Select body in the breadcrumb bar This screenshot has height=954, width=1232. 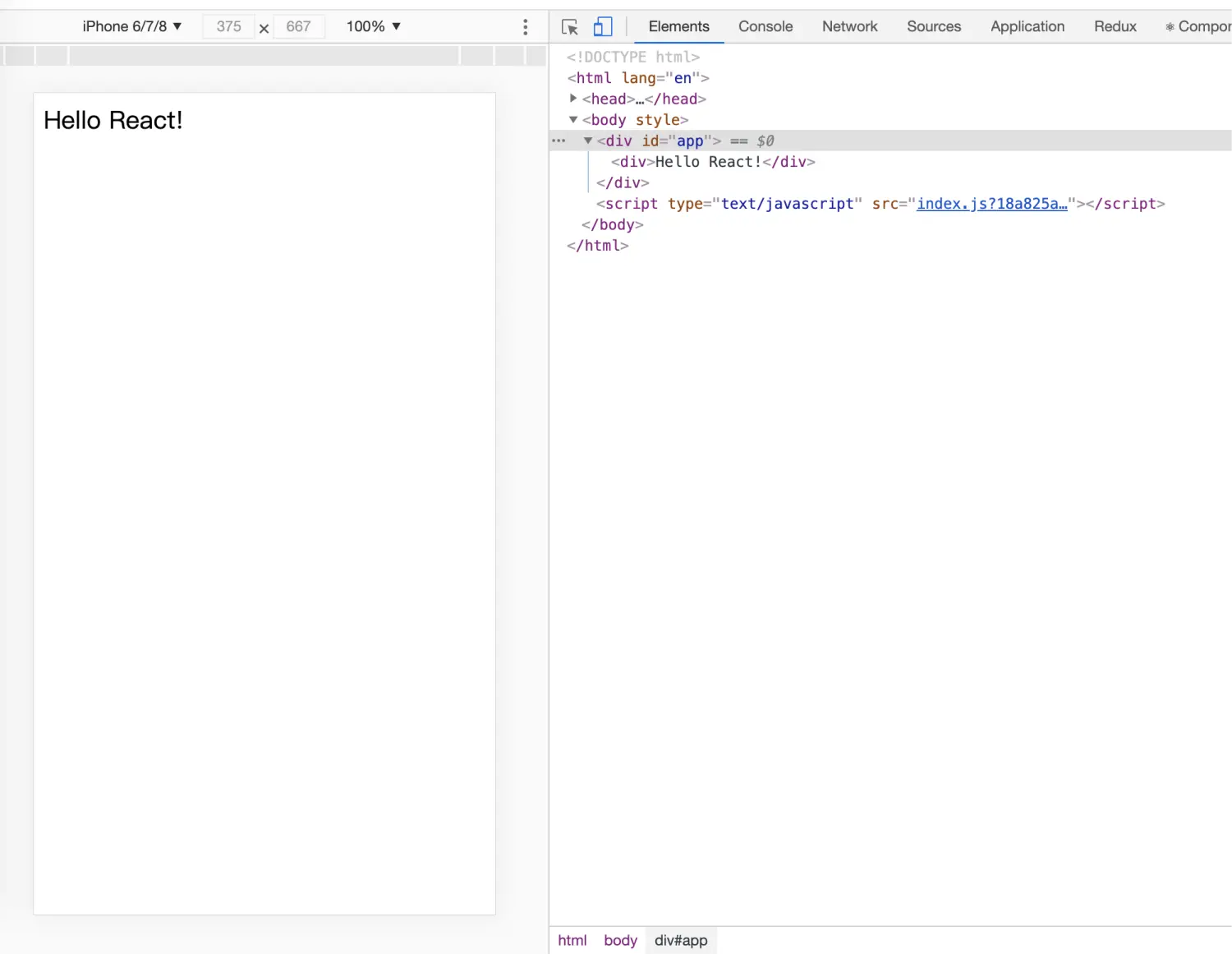tap(620, 940)
